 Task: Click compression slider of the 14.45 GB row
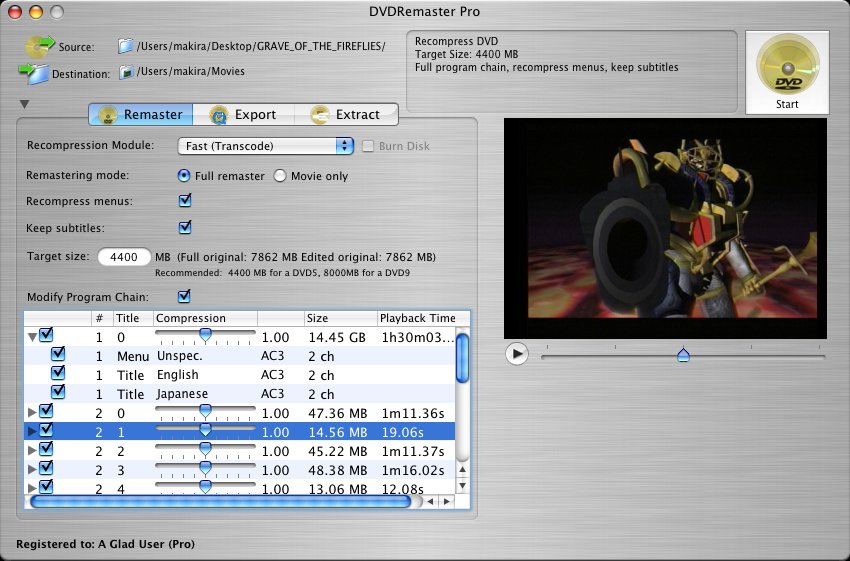coord(205,336)
